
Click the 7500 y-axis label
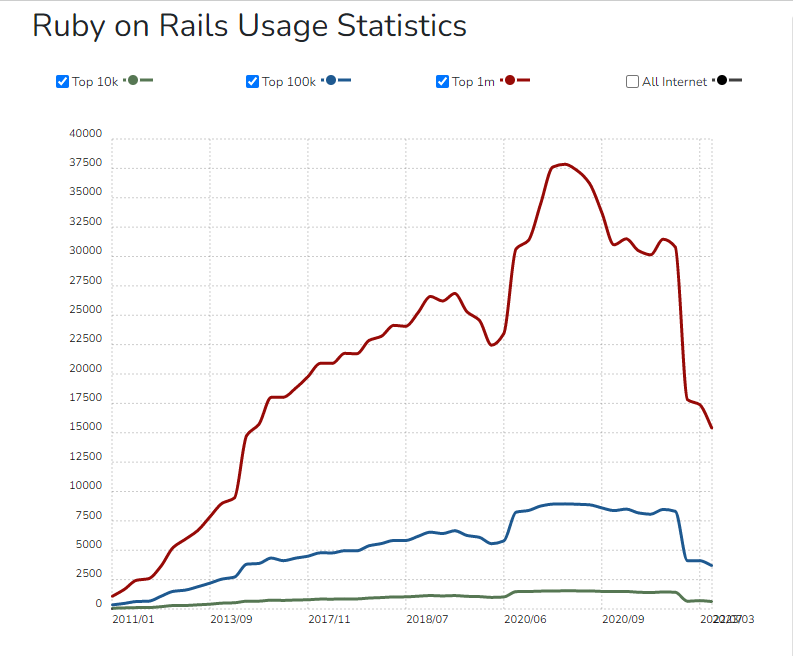tap(89, 516)
